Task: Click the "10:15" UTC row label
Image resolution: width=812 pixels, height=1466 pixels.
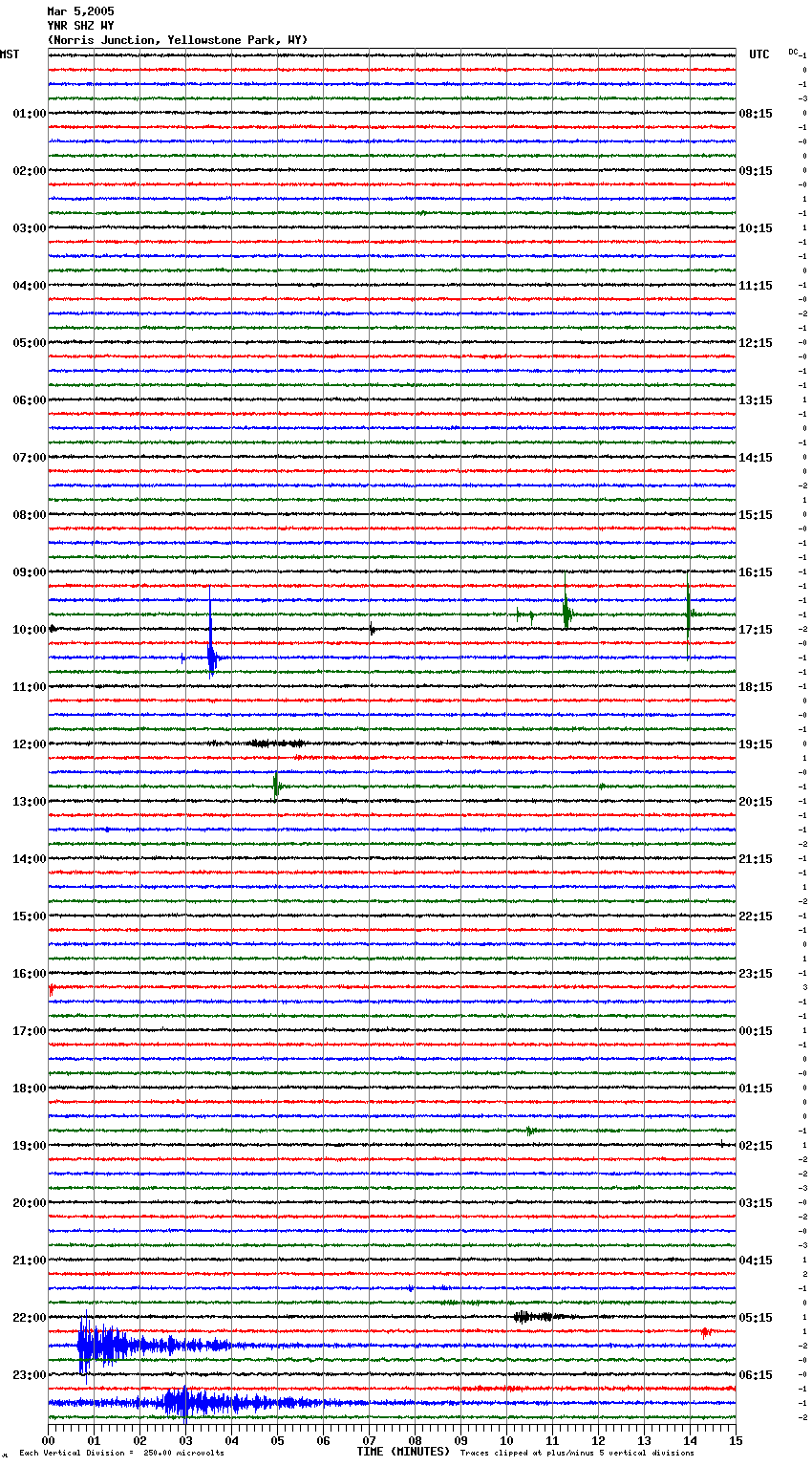Action: 756,228
